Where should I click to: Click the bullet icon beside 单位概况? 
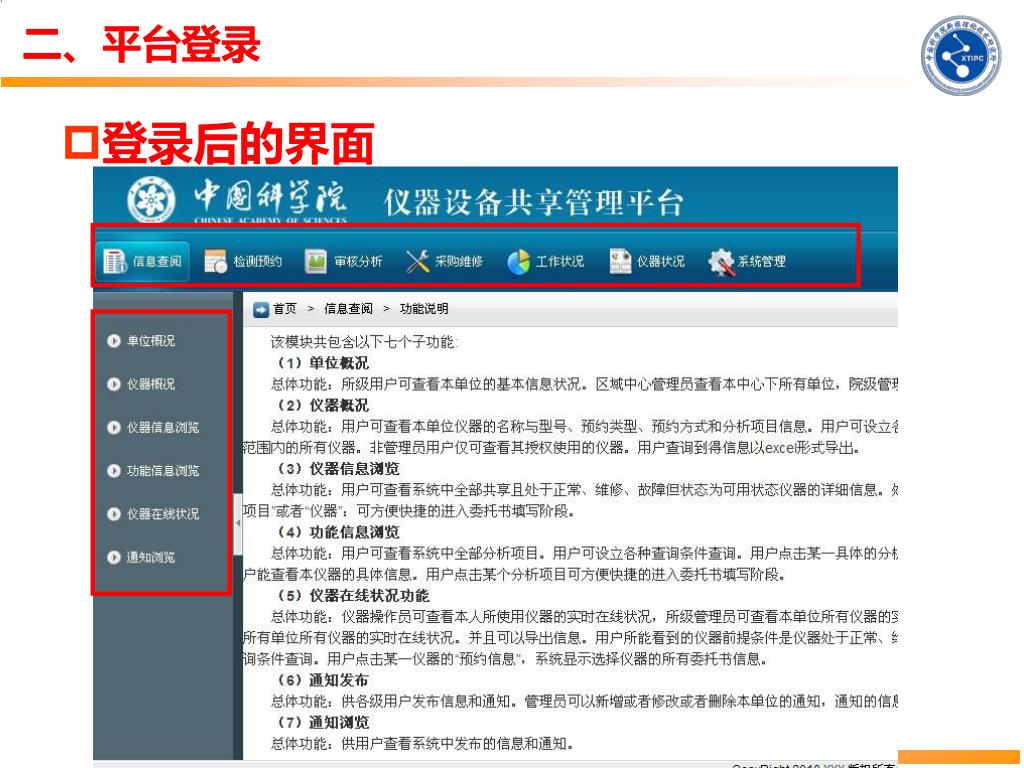[x=114, y=341]
